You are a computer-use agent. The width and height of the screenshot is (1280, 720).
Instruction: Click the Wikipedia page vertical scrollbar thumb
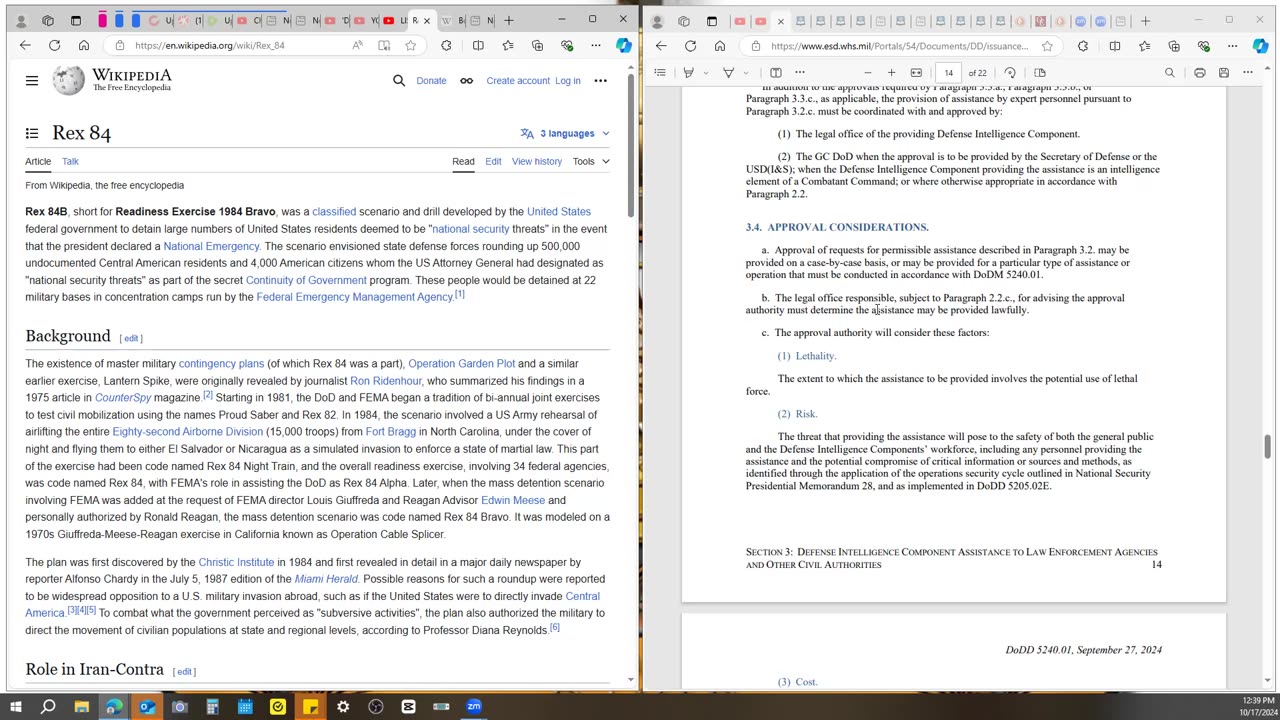click(x=629, y=146)
